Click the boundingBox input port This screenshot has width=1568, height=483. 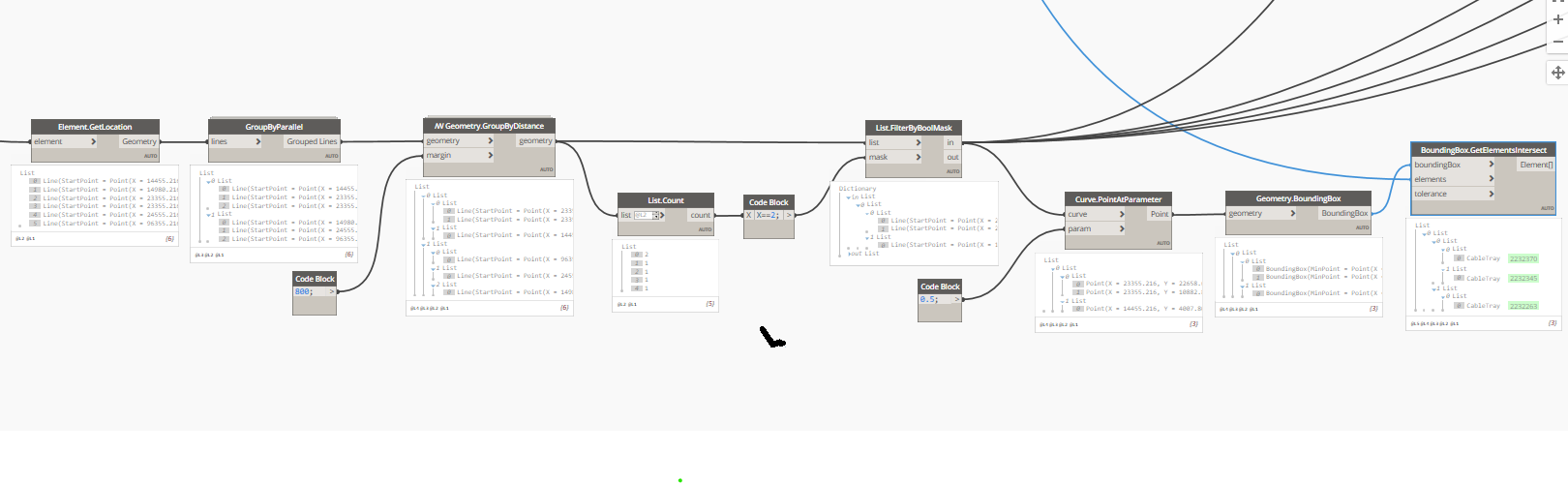point(1454,165)
